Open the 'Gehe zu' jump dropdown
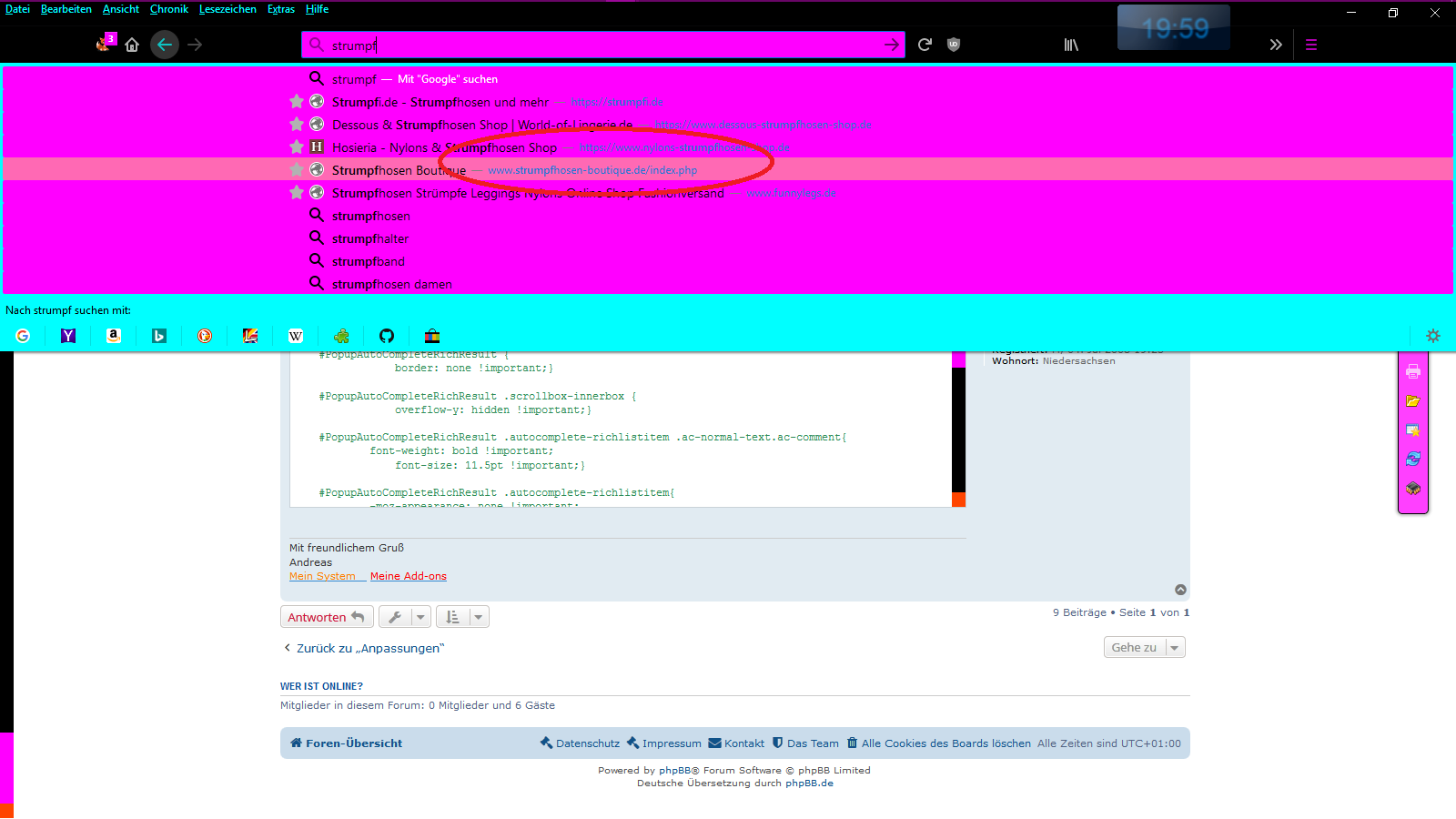The image size is (1456, 819). (x=1145, y=647)
